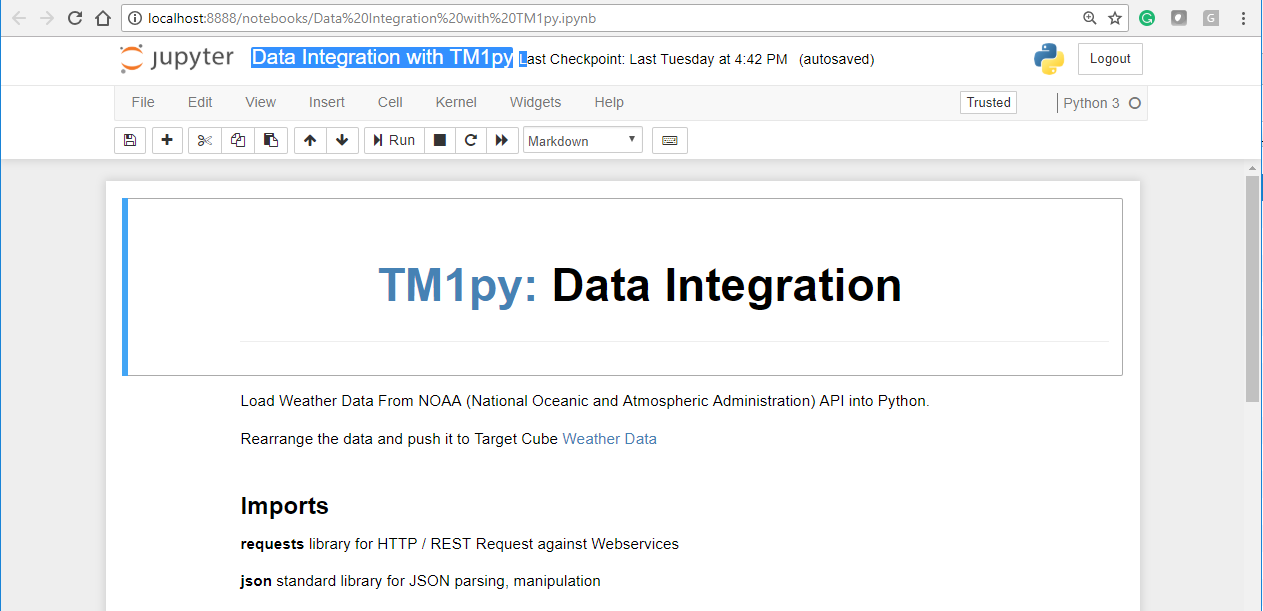Insert a cell below with plus icon
The width and height of the screenshot is (1263, 611).
pyautogui.click(x=167, y=141)
